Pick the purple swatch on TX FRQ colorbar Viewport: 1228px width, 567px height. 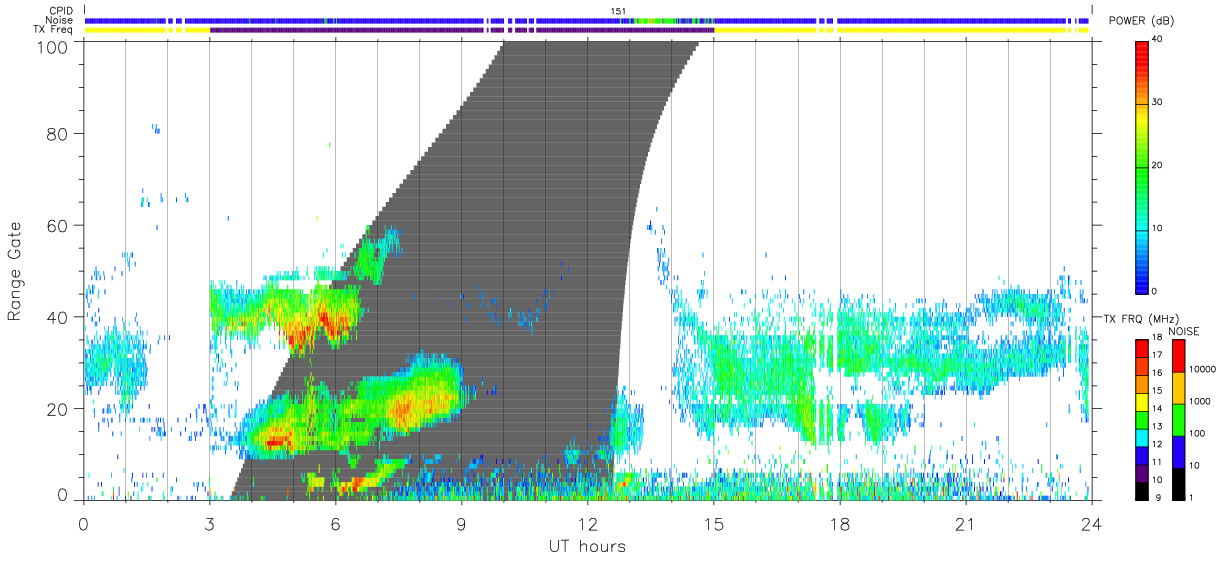coord(1141,474)
